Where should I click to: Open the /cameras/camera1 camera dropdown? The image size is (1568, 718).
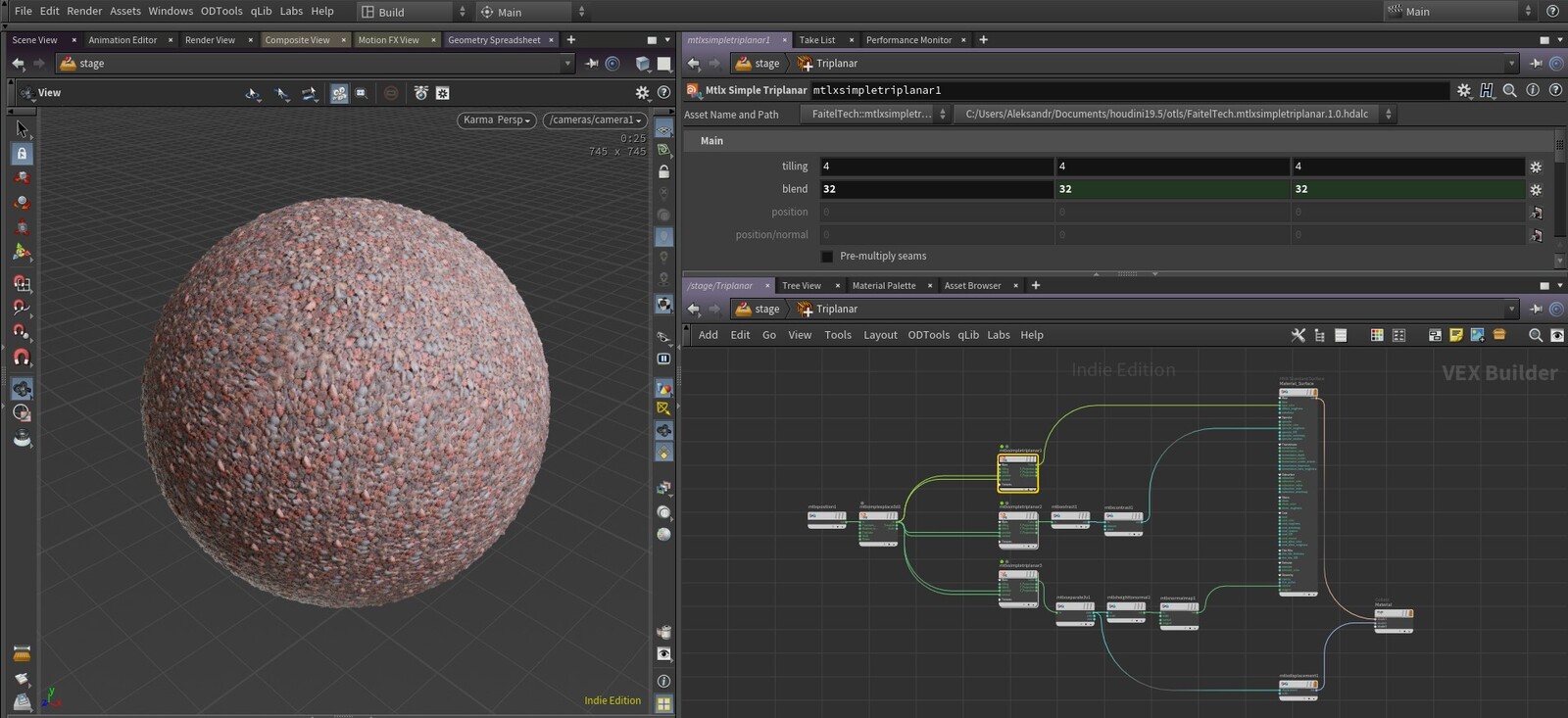595,120
